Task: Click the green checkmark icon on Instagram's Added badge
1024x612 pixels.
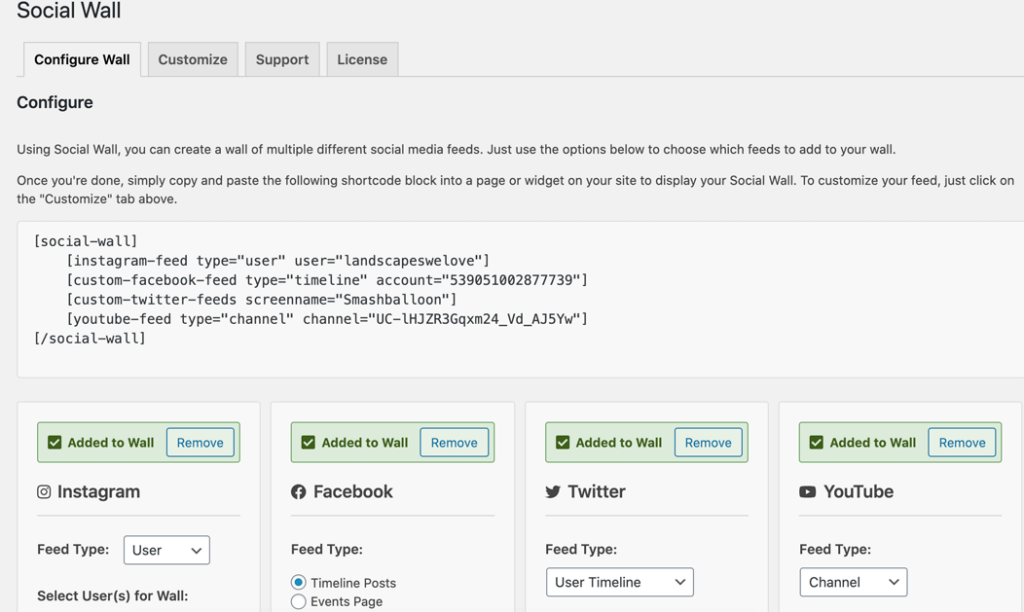Action: pyautogui.click(x=55, y=442)
